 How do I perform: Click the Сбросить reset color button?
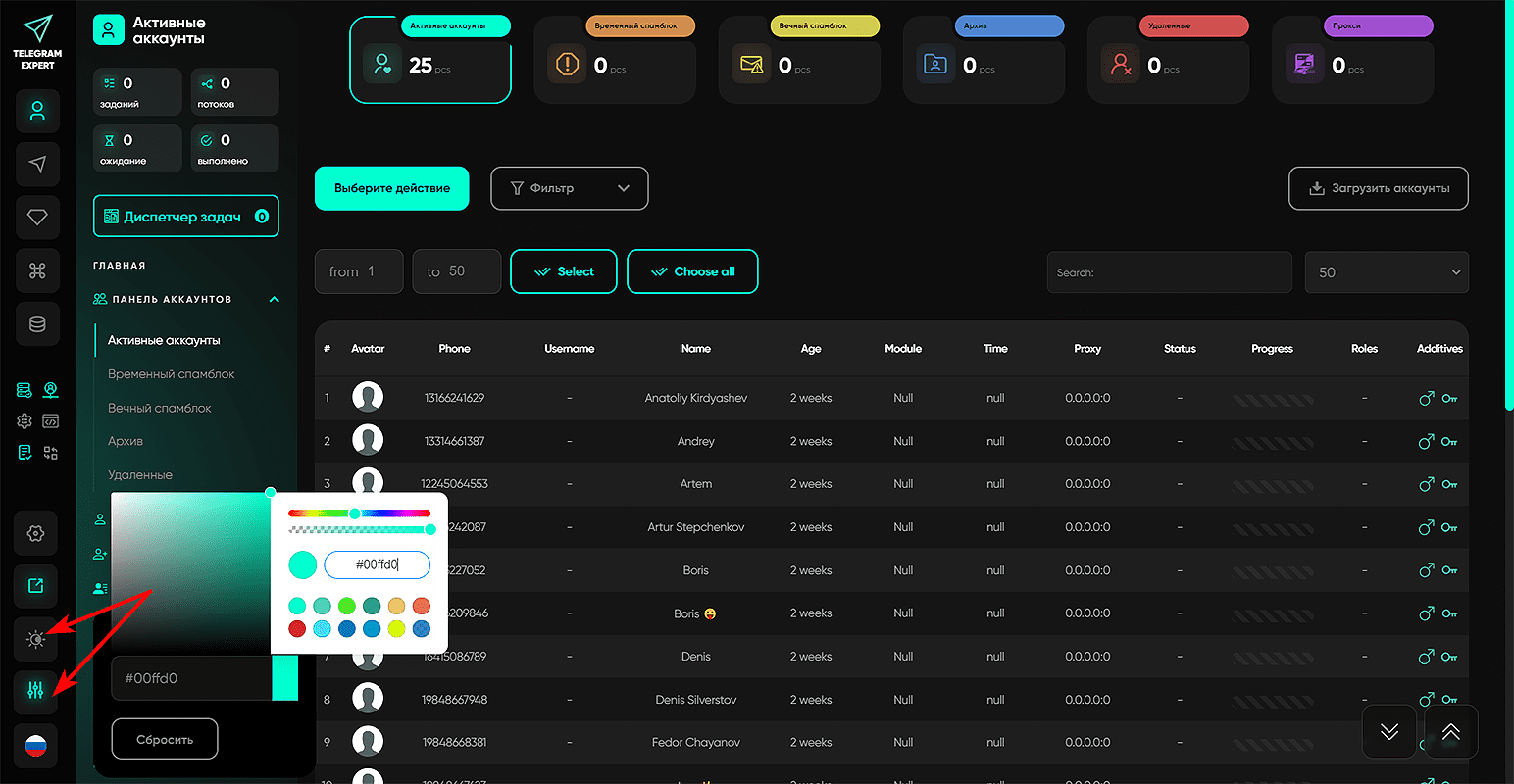[x=165, y=739]
